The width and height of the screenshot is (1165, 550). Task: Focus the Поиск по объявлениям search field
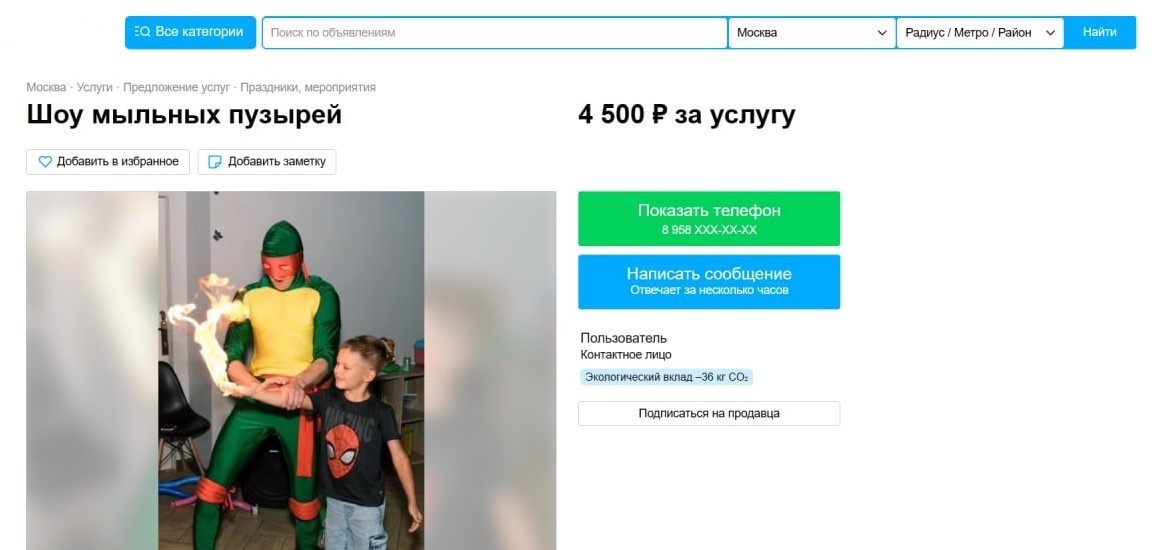point(495,33)
